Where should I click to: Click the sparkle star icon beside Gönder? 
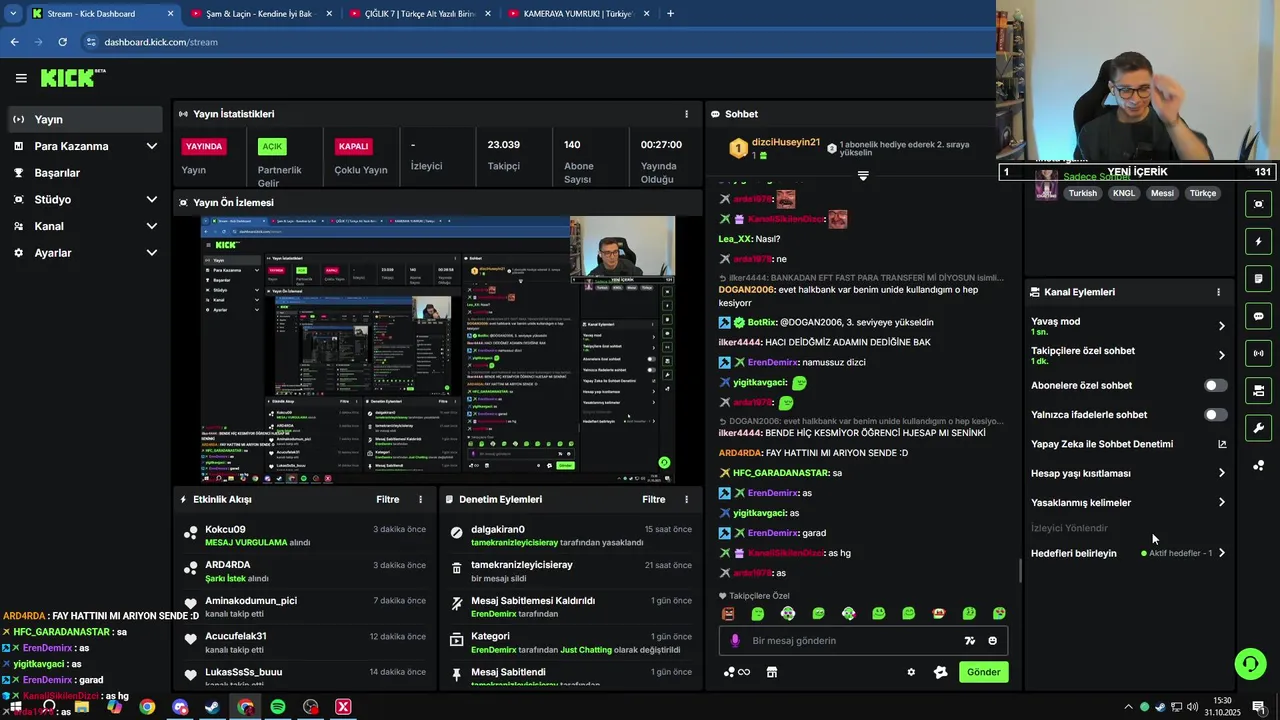[x=940, y=672]
